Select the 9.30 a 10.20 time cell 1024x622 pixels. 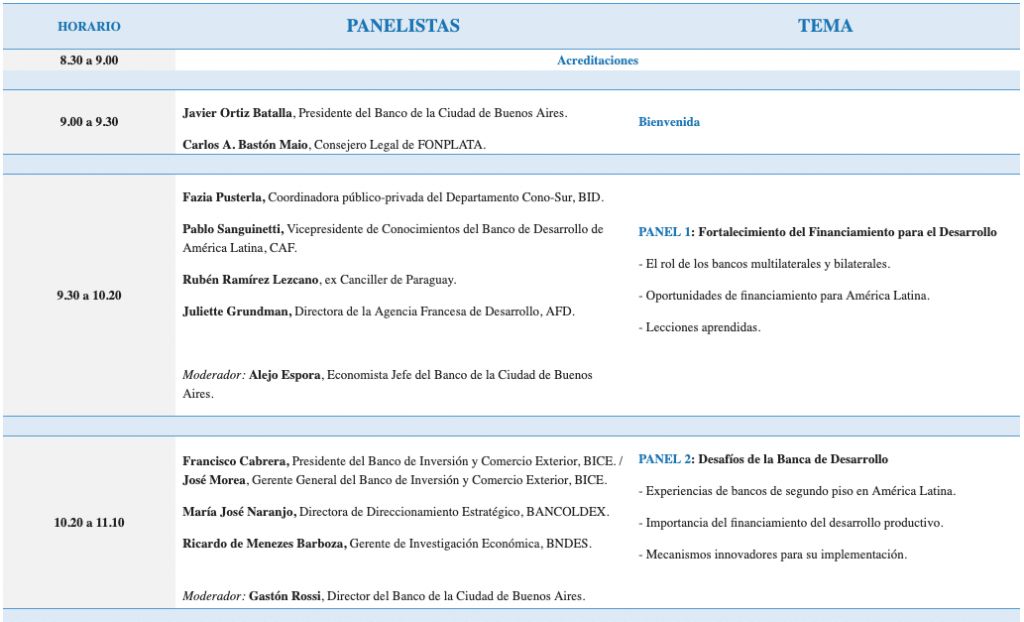(89, 295)
